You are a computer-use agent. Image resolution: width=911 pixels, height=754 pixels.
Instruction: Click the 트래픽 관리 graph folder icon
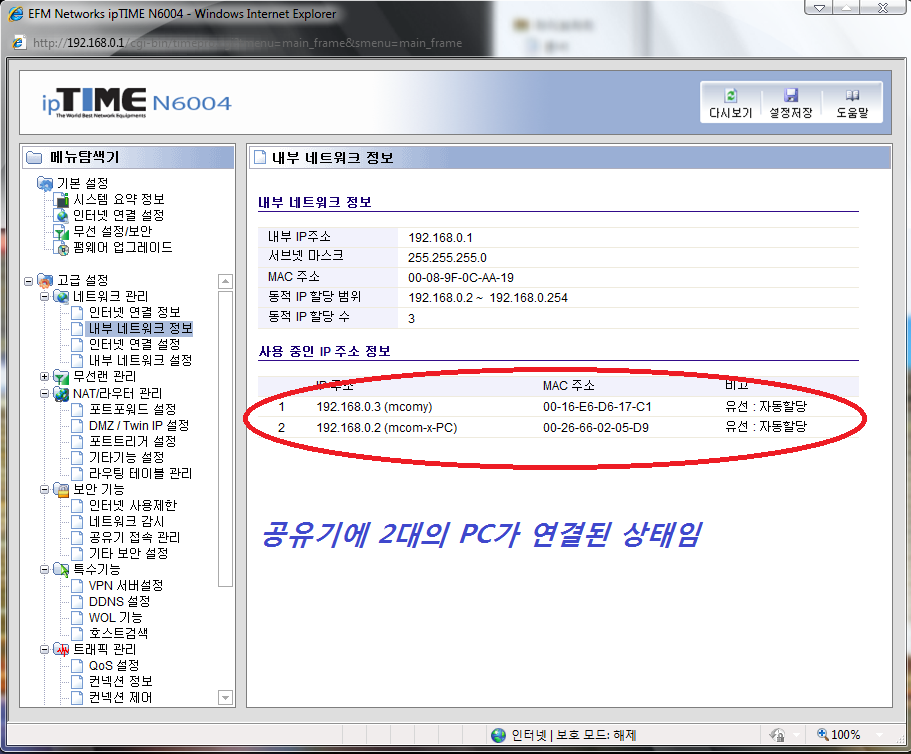point(61,649)
